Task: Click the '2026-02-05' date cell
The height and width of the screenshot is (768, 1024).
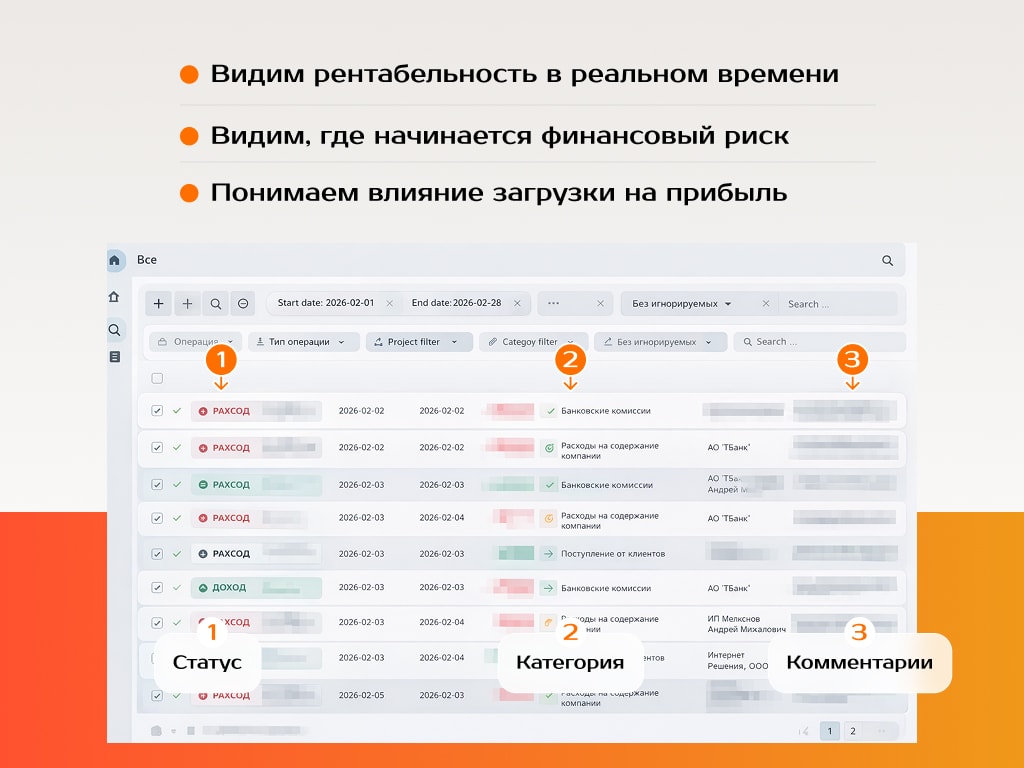Action: pyautogui.click(x=361, y=696)
